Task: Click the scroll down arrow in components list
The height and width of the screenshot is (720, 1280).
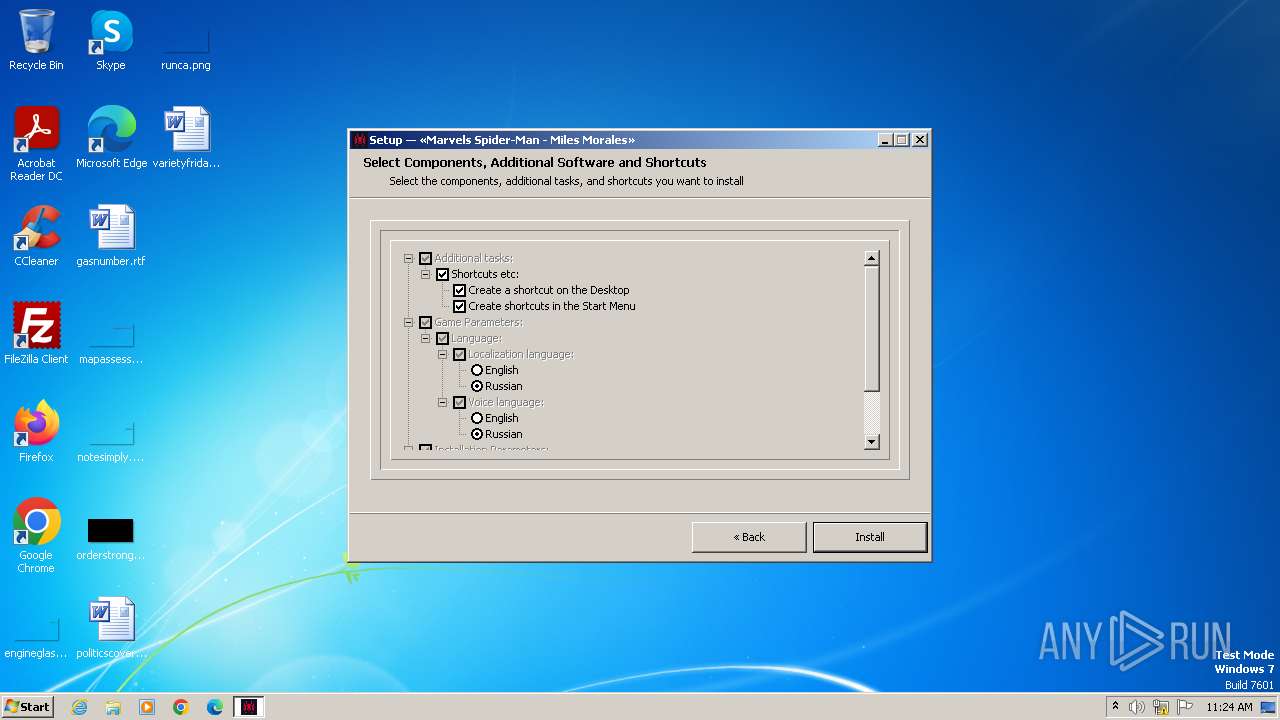Action: click(871, 442)
